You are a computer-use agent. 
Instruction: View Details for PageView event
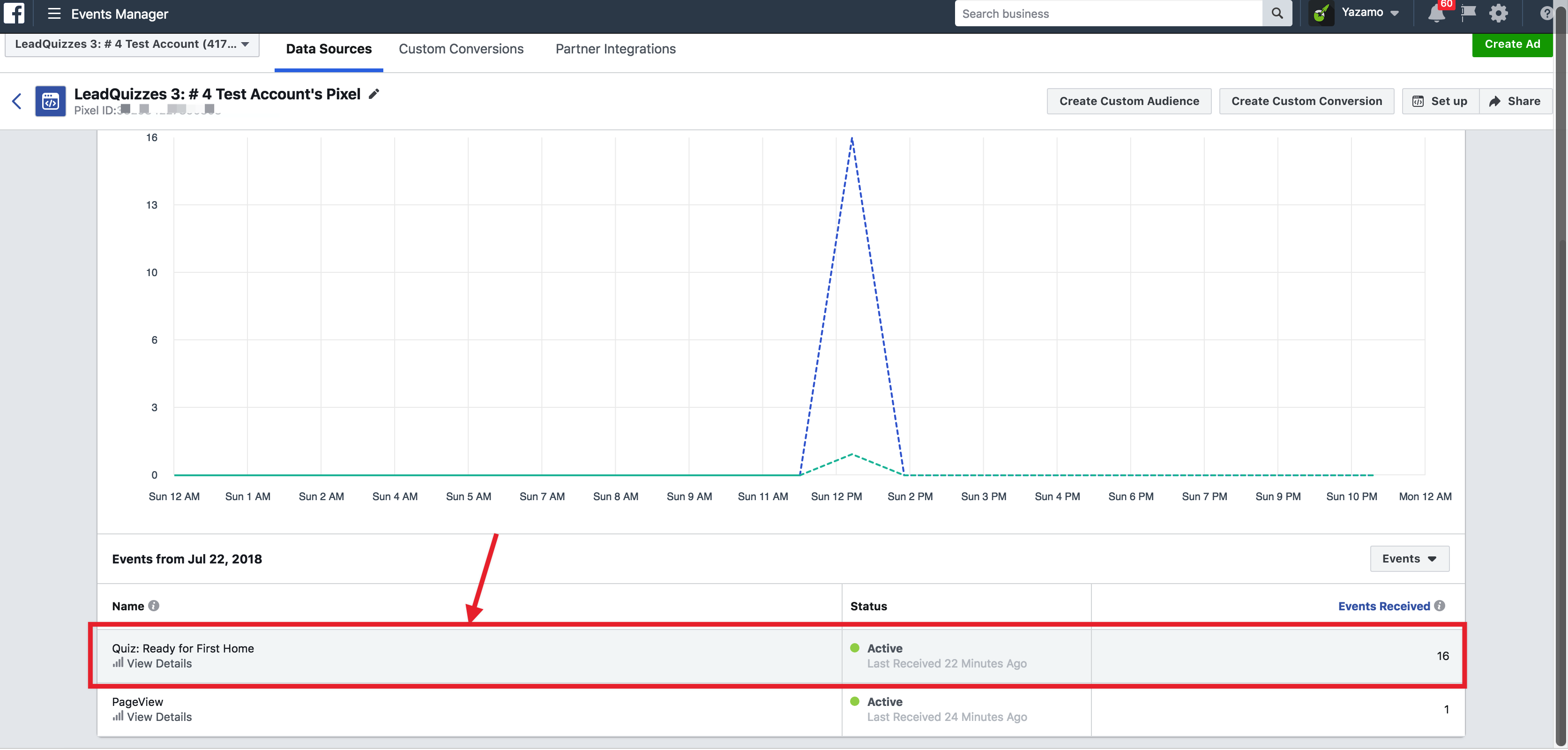[159, 717]
